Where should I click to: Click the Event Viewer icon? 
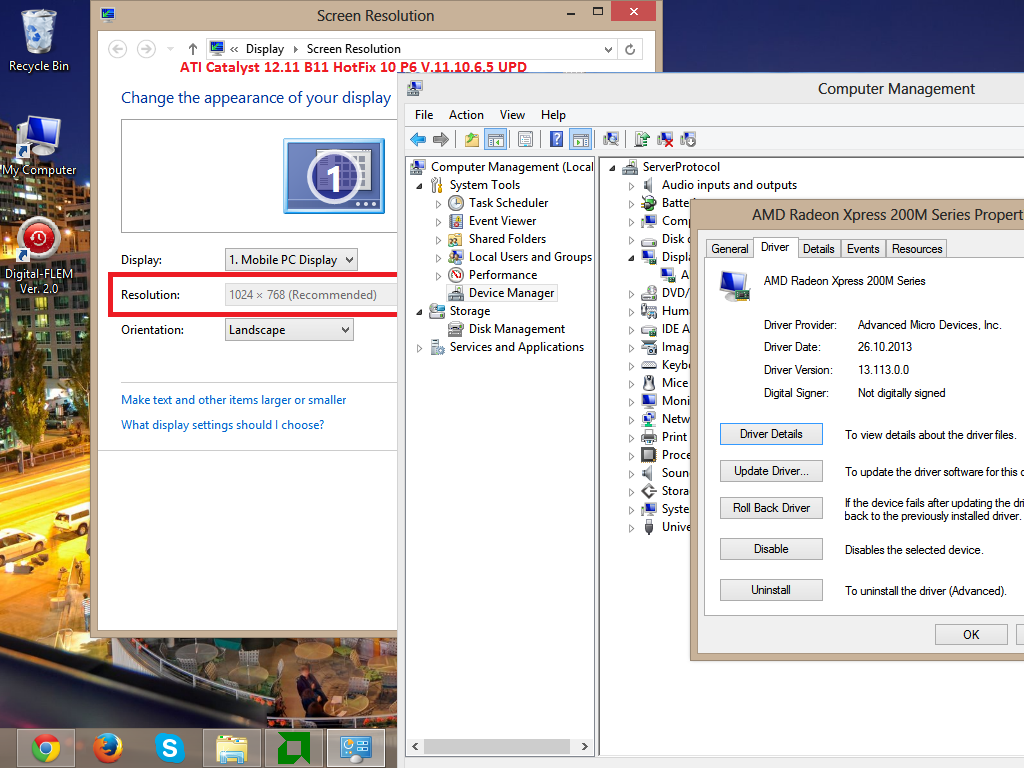(x=456, y=221)
